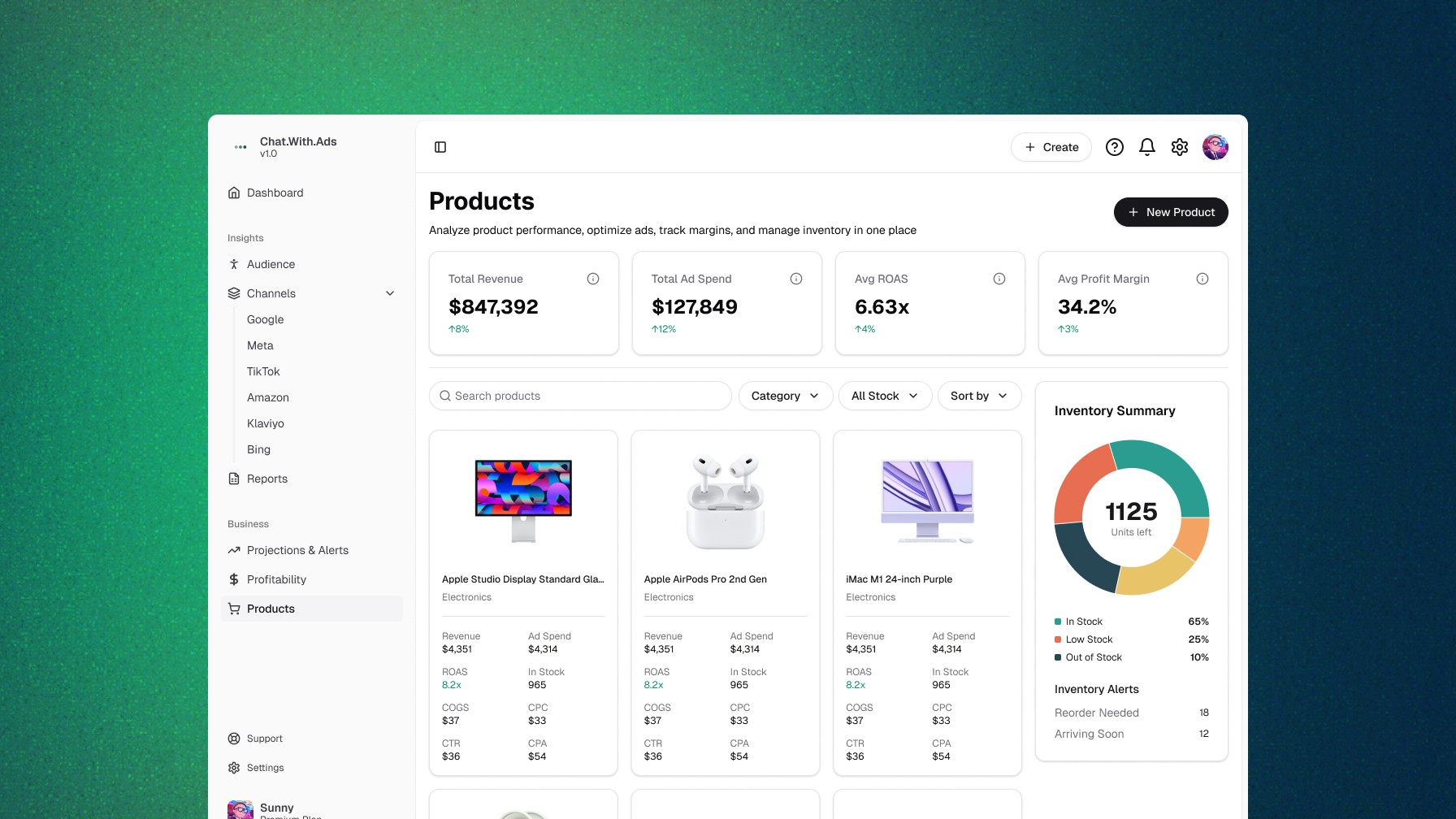Click the Create button

1051,147
